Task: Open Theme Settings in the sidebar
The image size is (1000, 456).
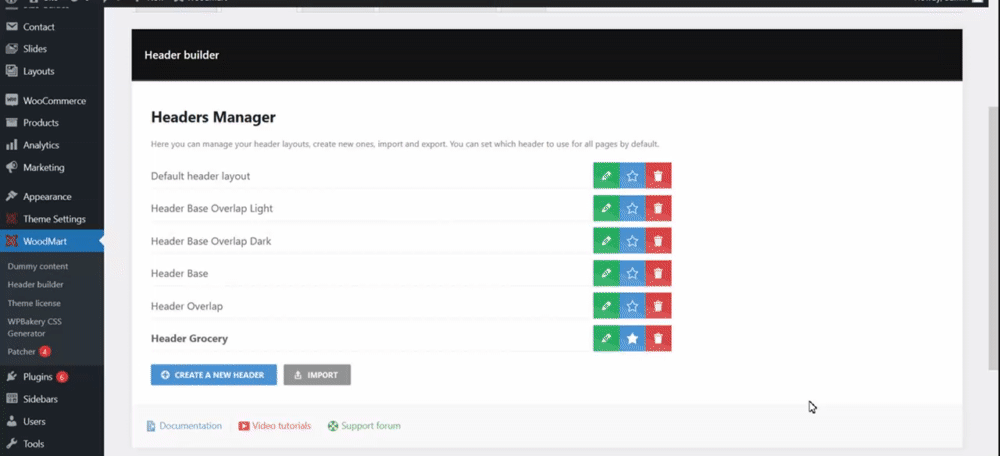Action: coord(52,219)
